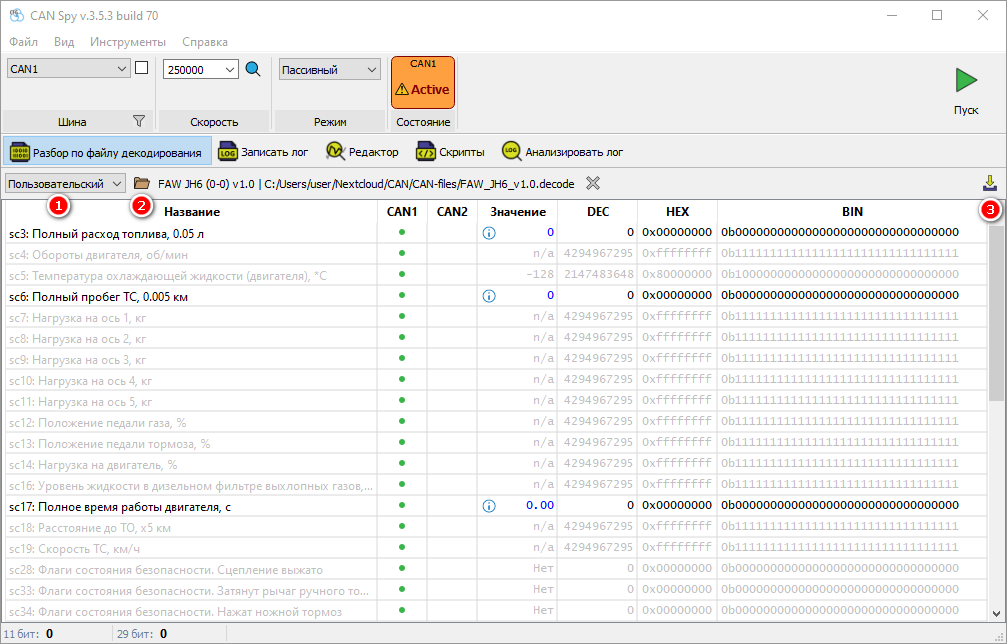The image size is (1007, 644).
Task: Click info icon in sc6 mileage row
Action: pos(489,296)
